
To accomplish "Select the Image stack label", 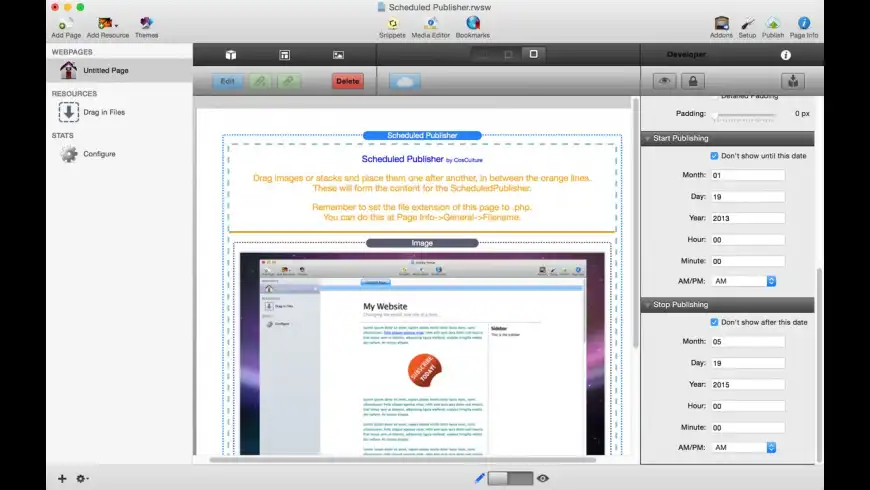I will 422,243.
